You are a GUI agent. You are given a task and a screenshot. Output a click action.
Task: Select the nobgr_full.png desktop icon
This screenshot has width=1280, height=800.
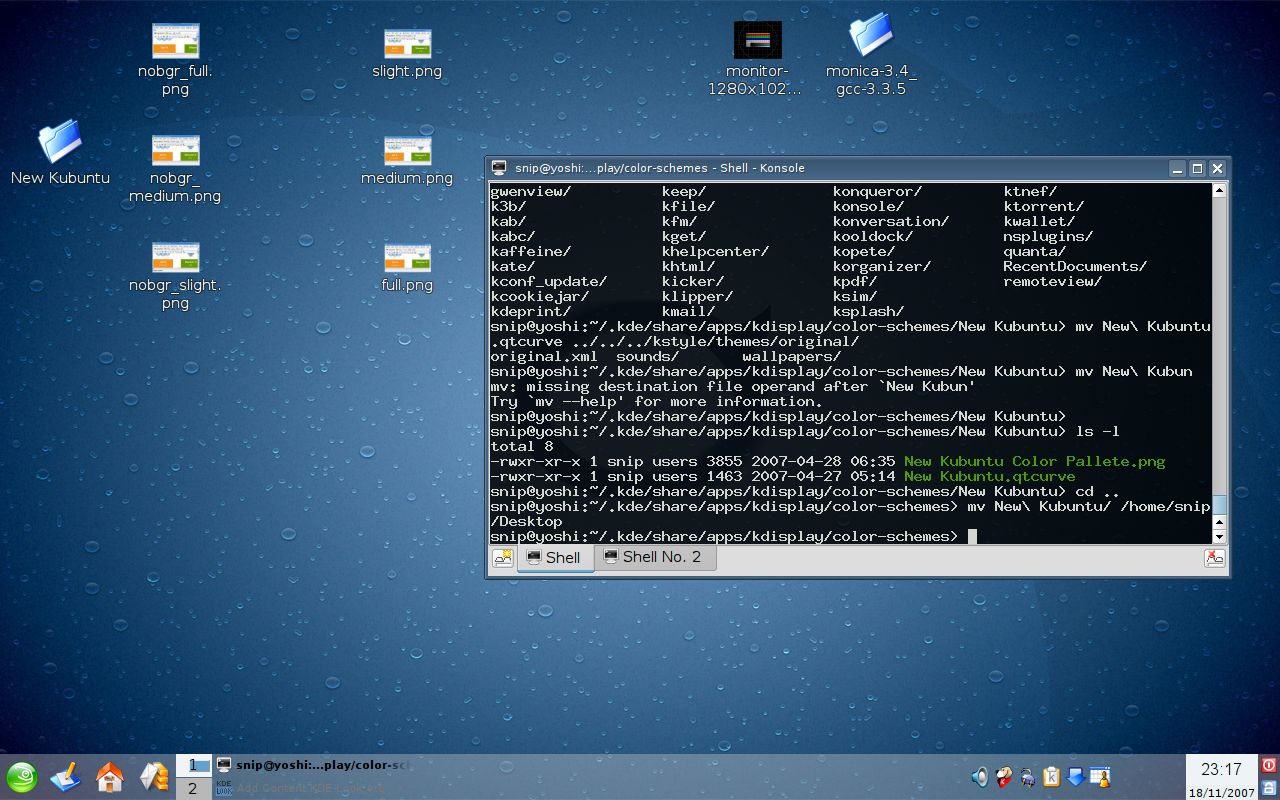coord(175,60)
